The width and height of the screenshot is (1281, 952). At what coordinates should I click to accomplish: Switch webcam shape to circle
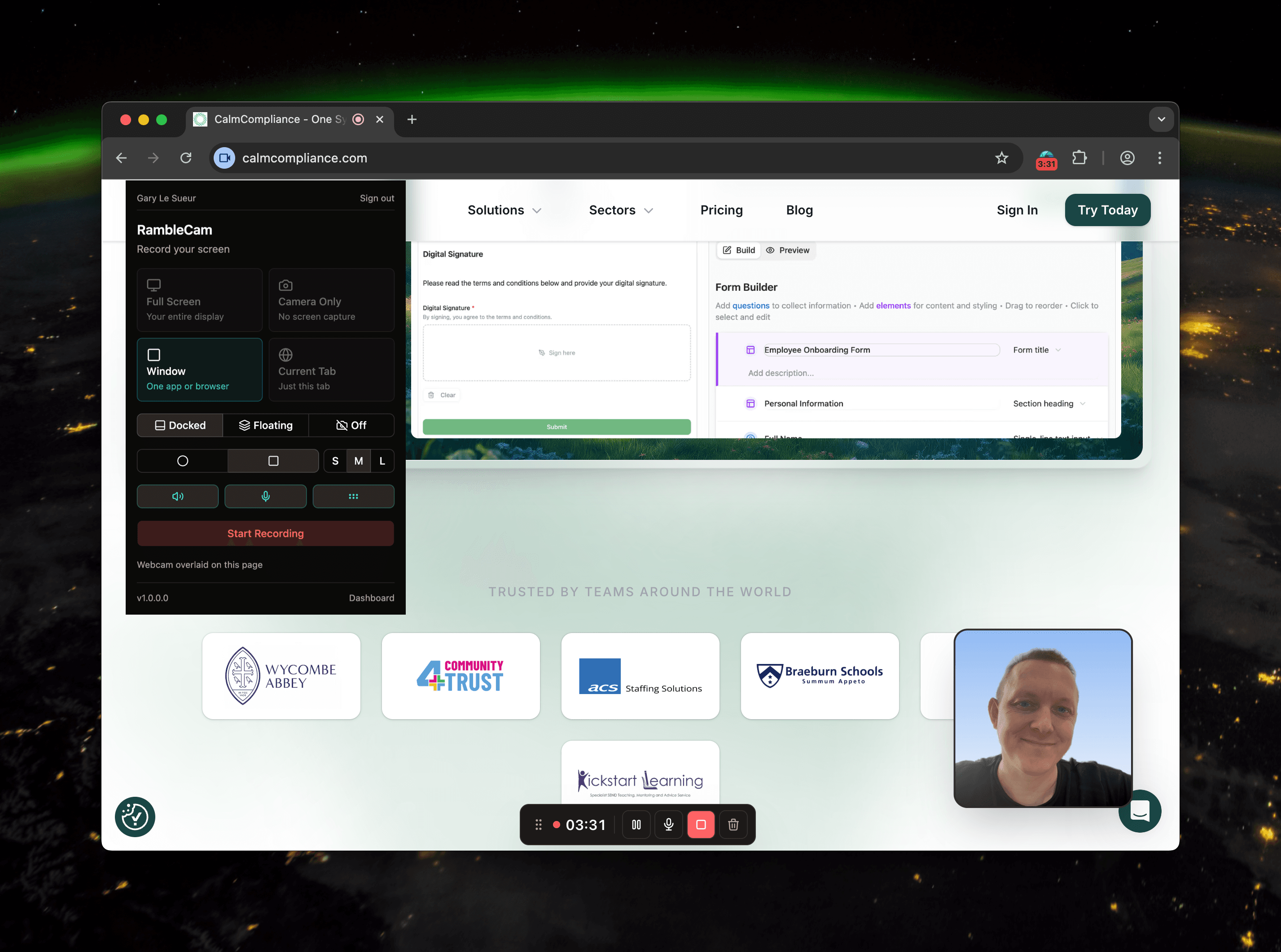click(x=182, y=460)
